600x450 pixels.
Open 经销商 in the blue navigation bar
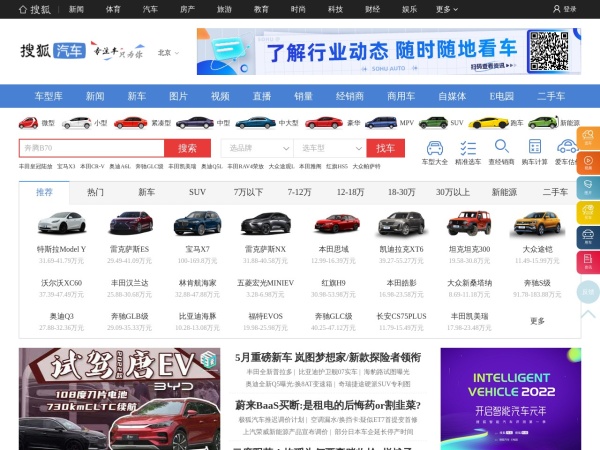tap(350, 96)
